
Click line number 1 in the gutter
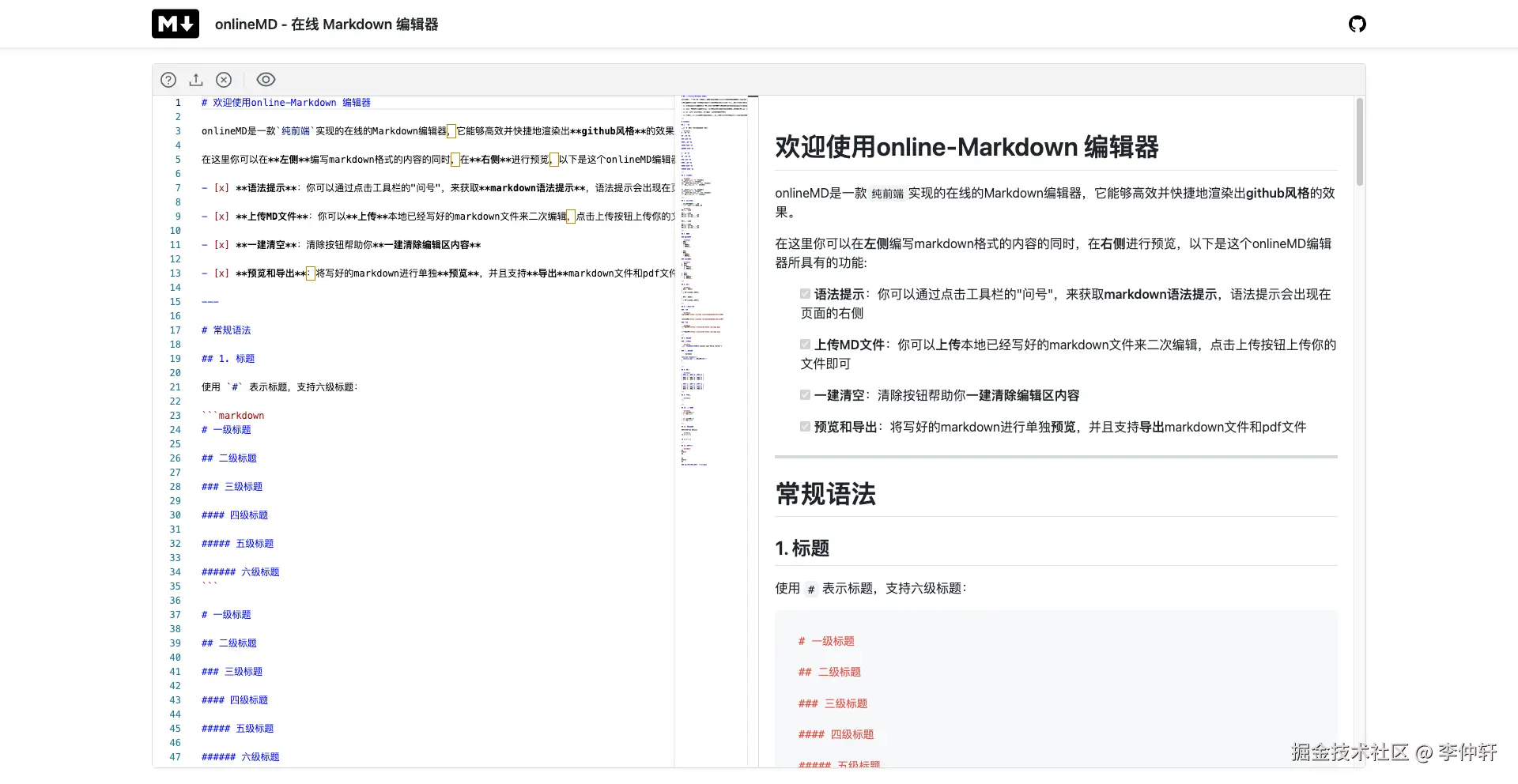(178, 103)
